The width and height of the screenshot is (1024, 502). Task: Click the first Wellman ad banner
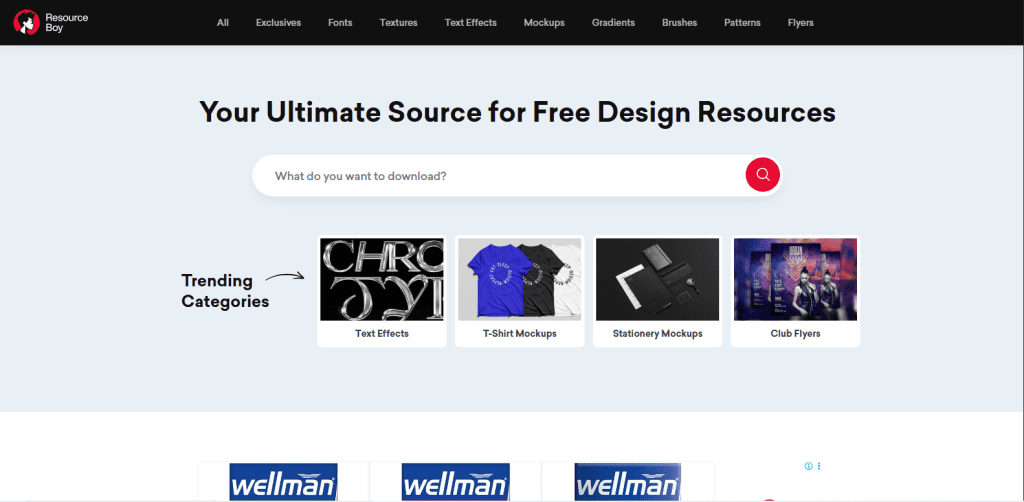[x=283, y=481]
